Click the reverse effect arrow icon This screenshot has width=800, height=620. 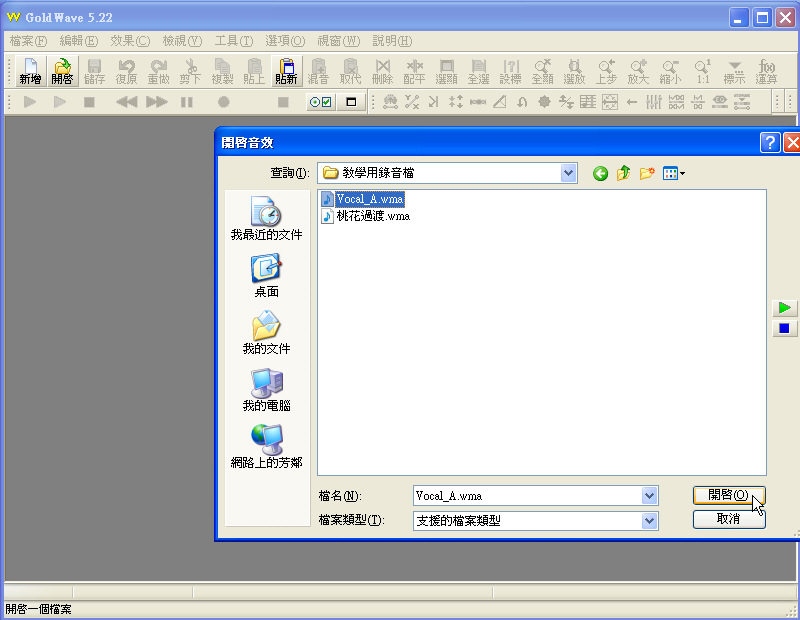(632, 102)
